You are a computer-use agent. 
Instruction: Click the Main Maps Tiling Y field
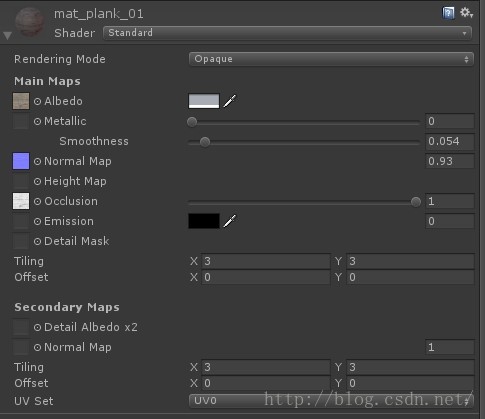click(410, 261)
